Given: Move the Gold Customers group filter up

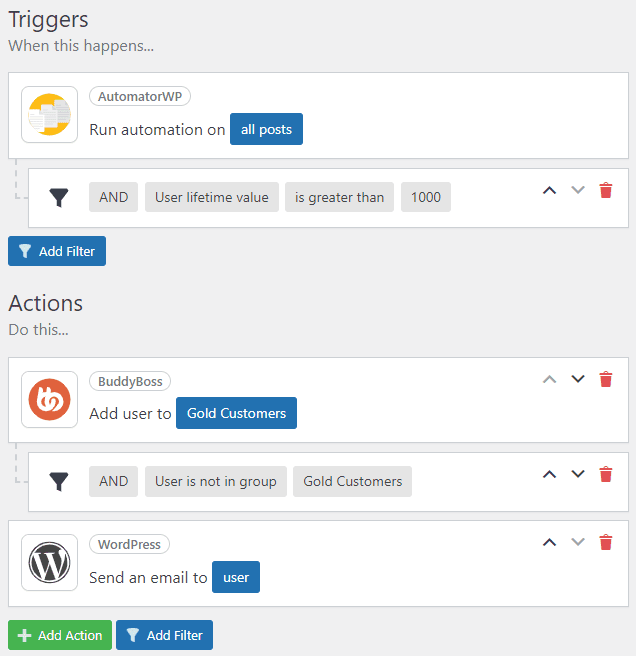Looking at the screenshot, I should tap(548, 474).
